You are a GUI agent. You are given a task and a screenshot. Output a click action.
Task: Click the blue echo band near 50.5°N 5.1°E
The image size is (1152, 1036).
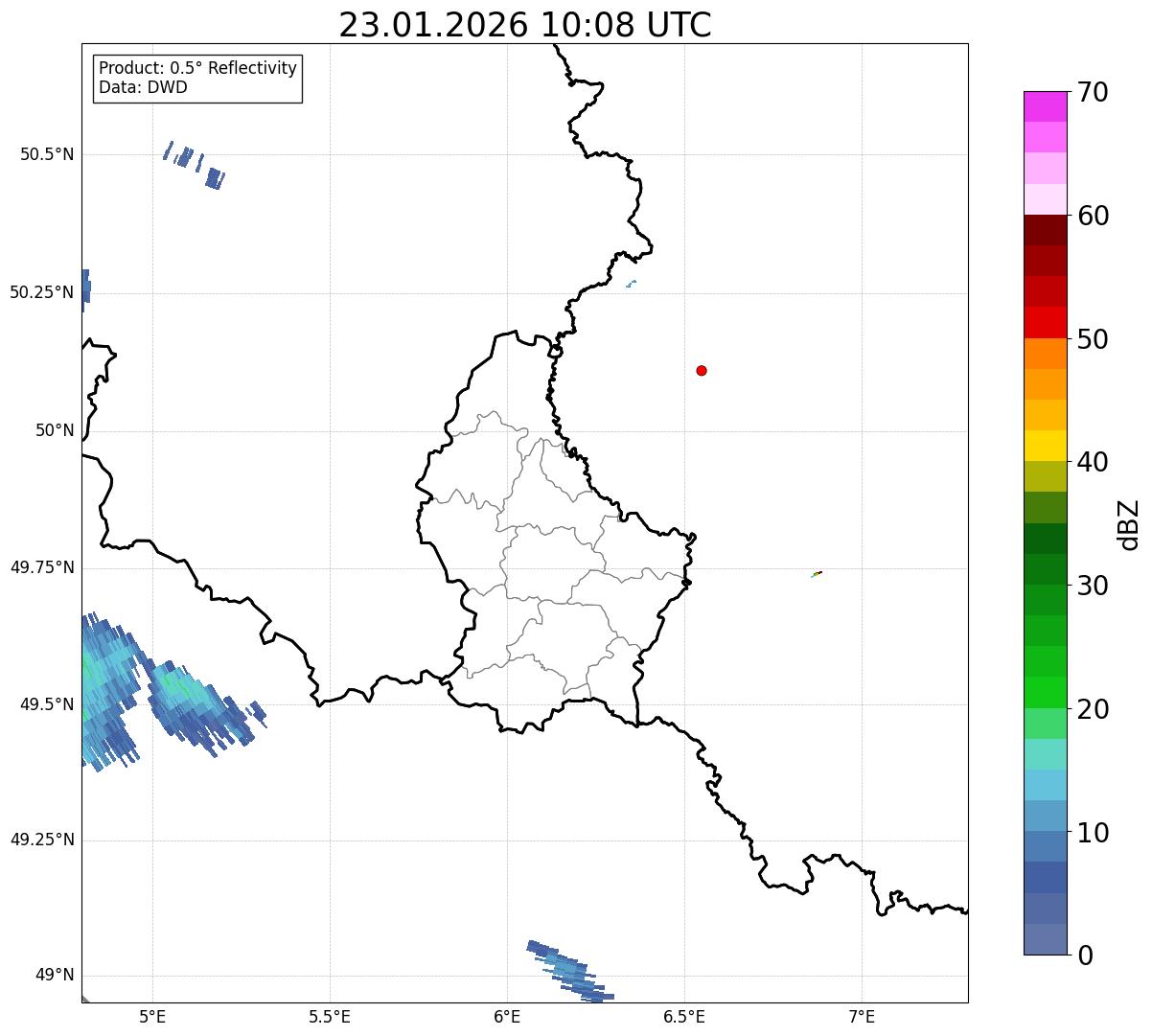(x=195, y=165)
